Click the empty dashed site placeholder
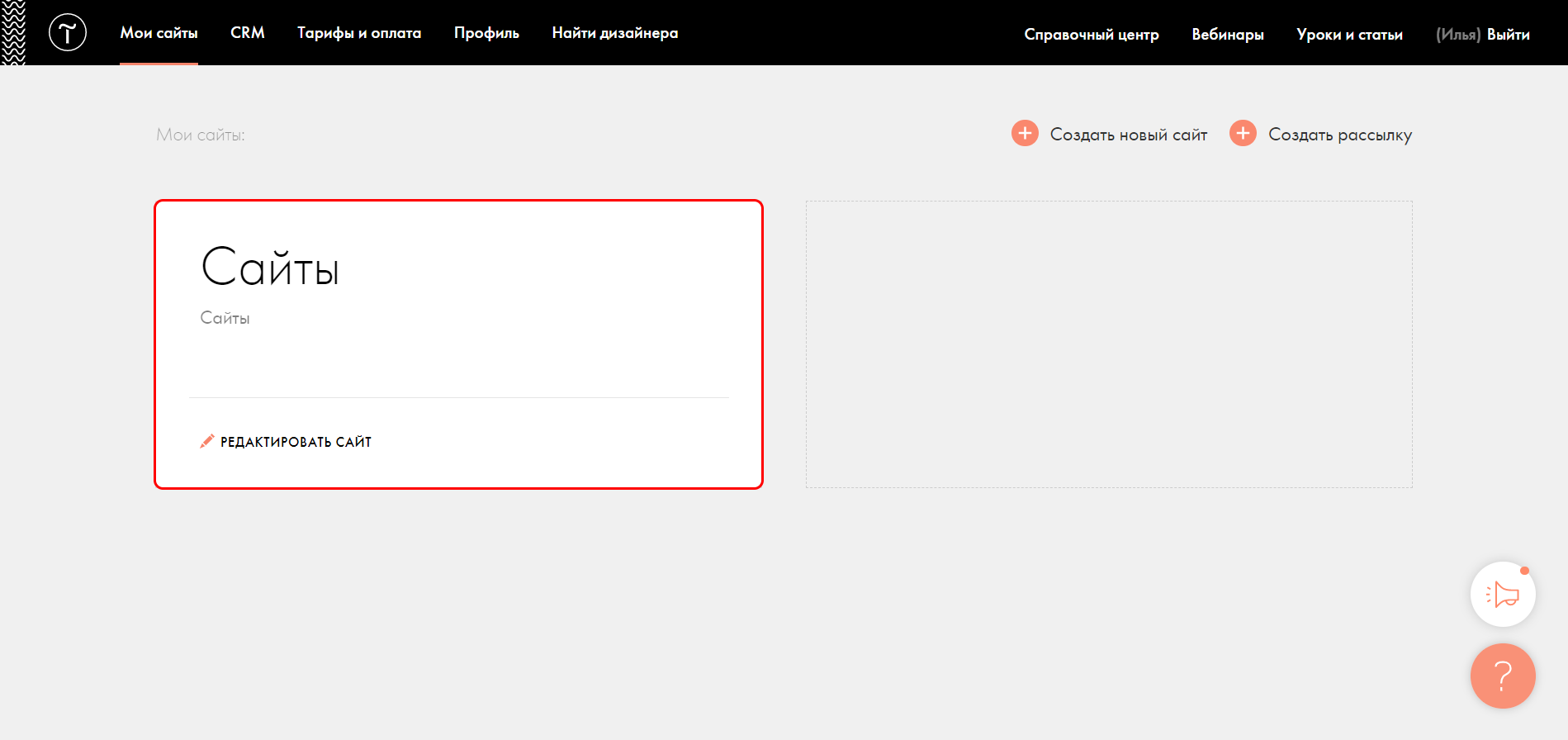The height and width of the screenshot is (740, 1568). click(1109, 344)
